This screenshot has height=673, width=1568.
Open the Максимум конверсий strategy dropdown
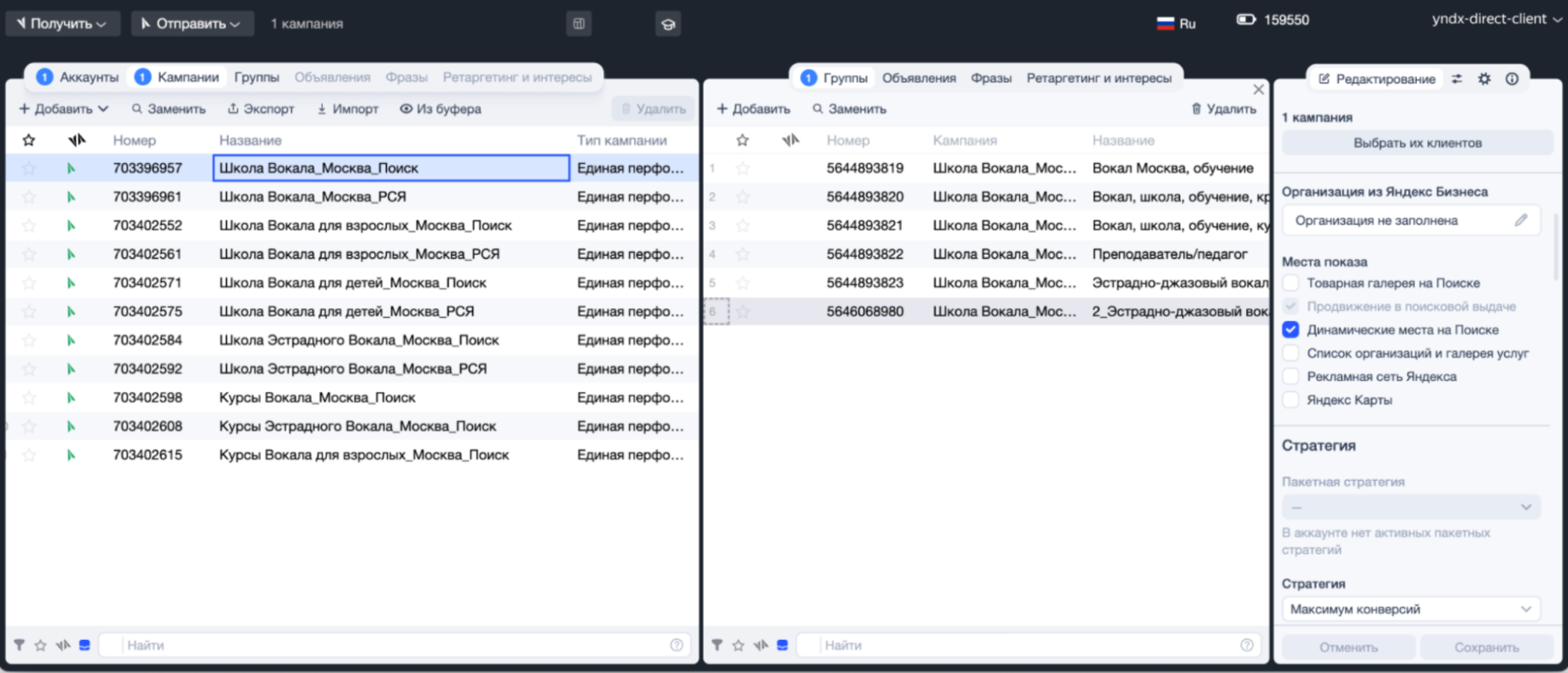click(1410, 609)
